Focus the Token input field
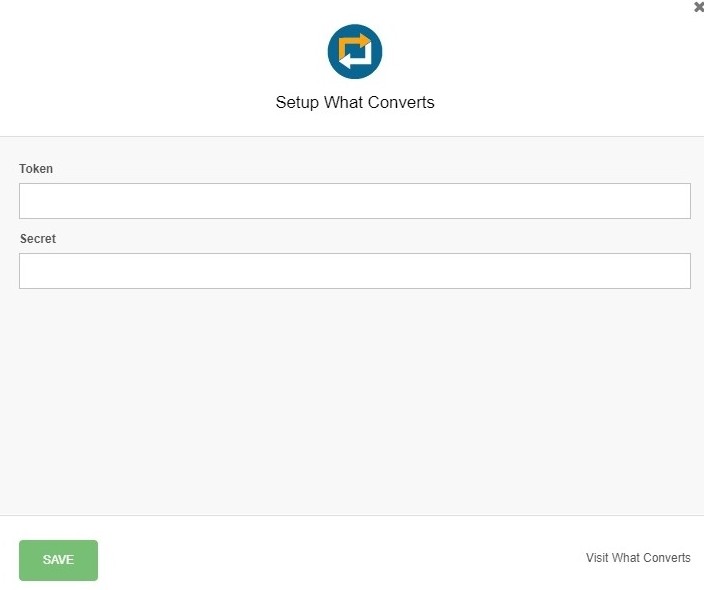The width and height of the screenshot is (704, 590). pos(355,201)
